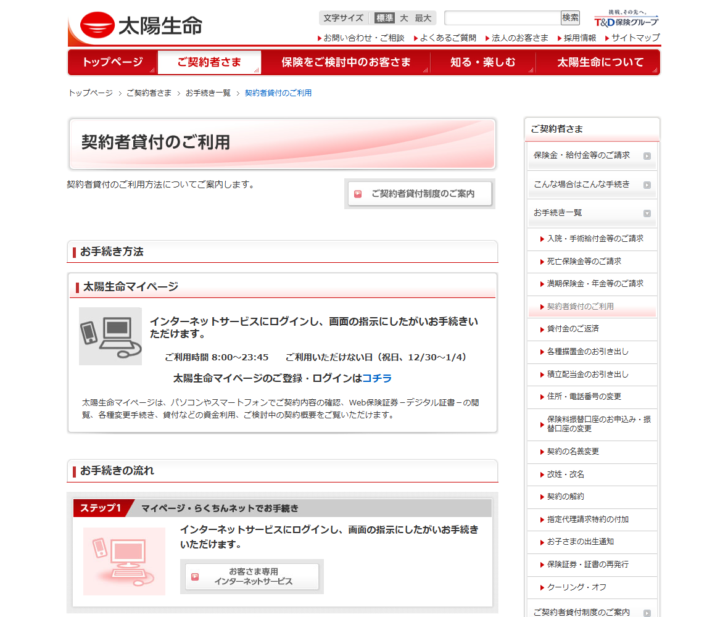Screen dimensions: 728x617
Task: Click お手続き一覧 in breadcrumb
Action: point(208,93)
